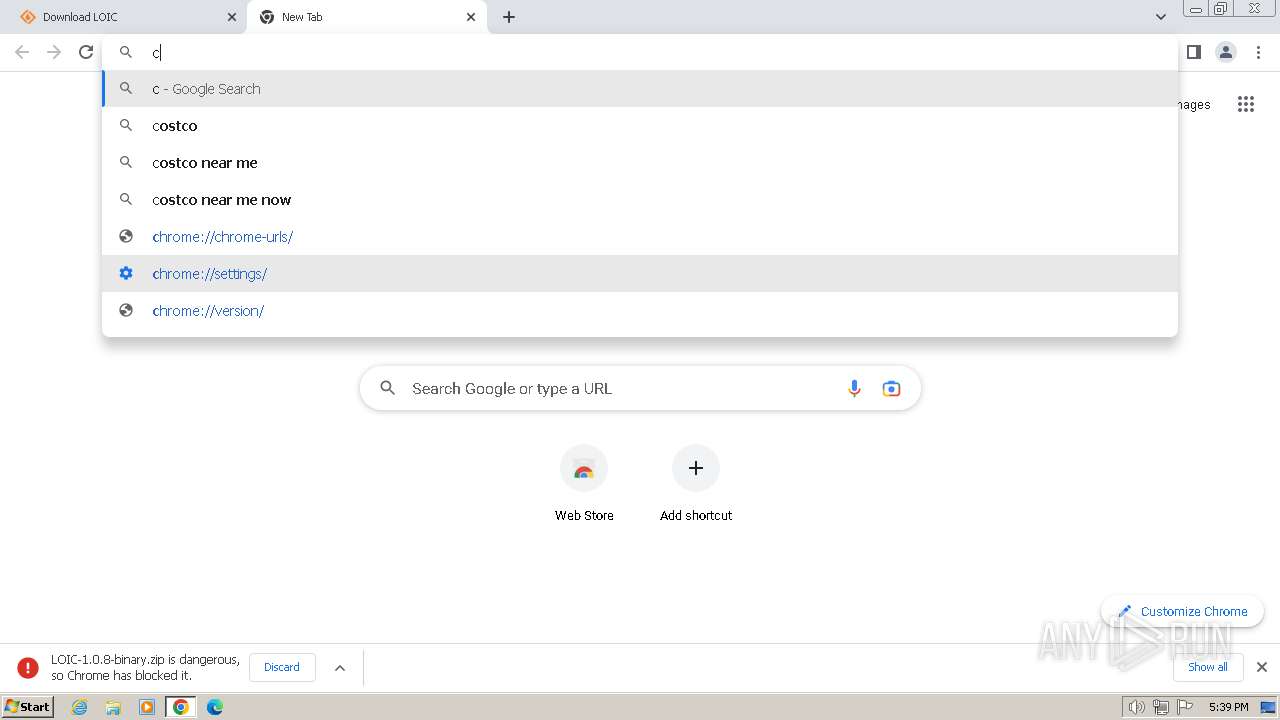Go back with the back arrow
Screen dimensions: 1280x720
click(x=22, y=52)
